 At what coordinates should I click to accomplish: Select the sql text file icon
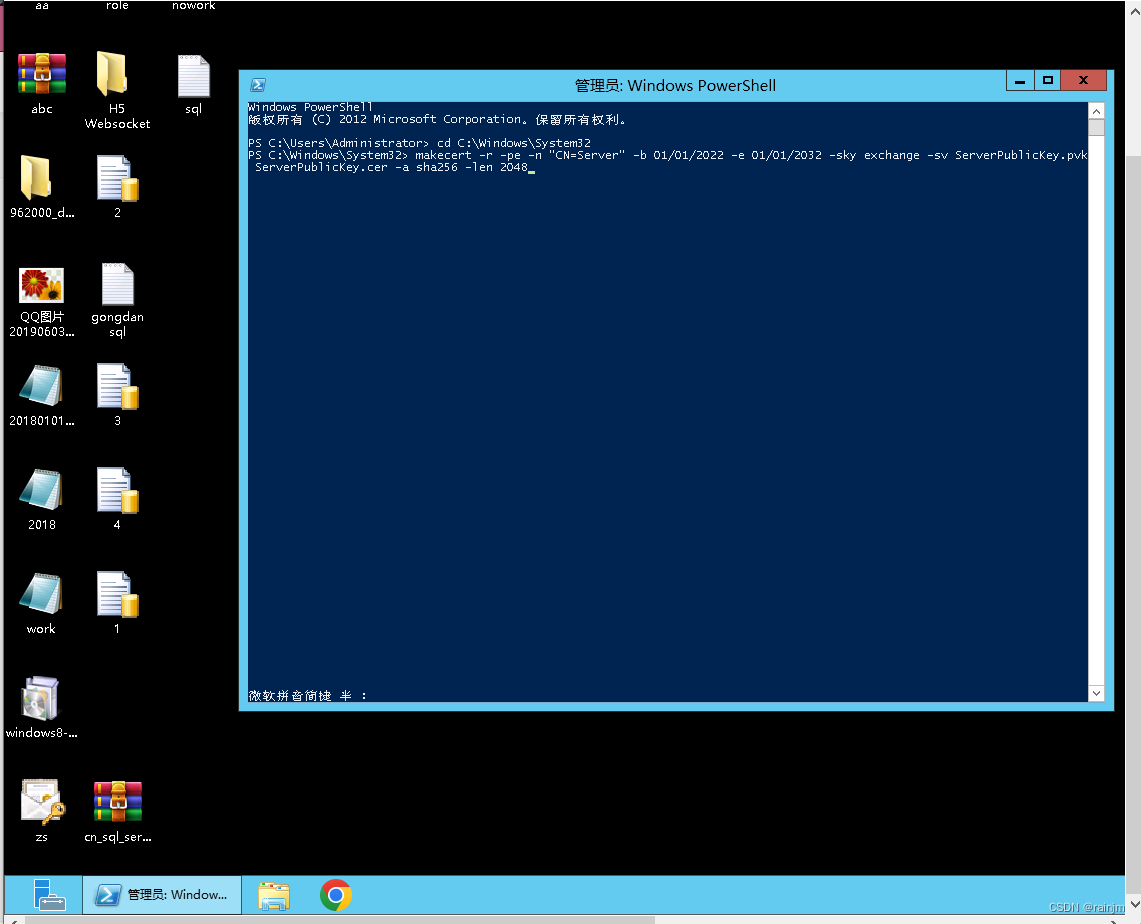click(193, 76)
